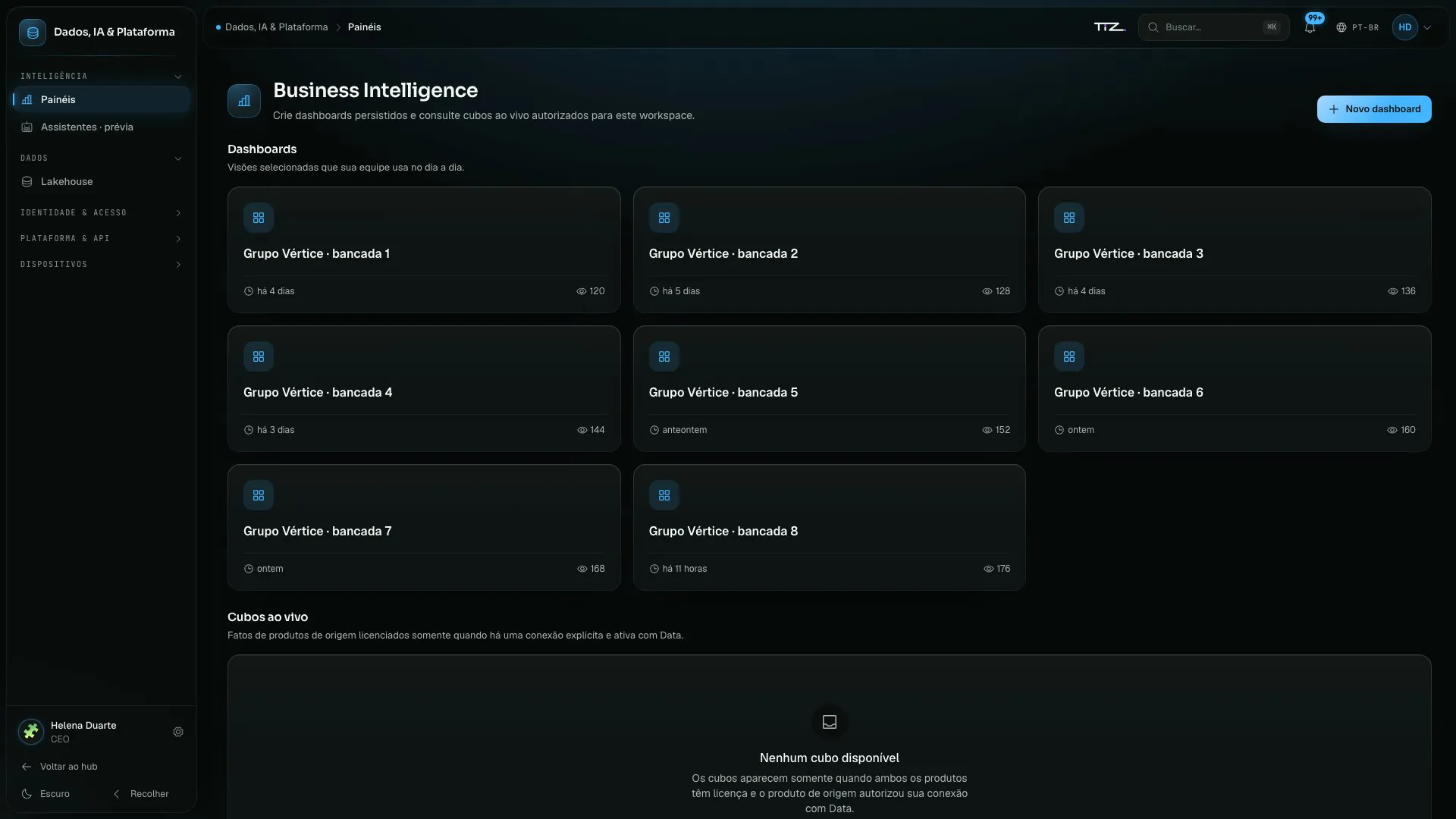Image resolution: width=1456 pixels, height=819 pixels.
Task: Click the Dados, IA & Plataforma database logo icon
Action: click(33, 33)
